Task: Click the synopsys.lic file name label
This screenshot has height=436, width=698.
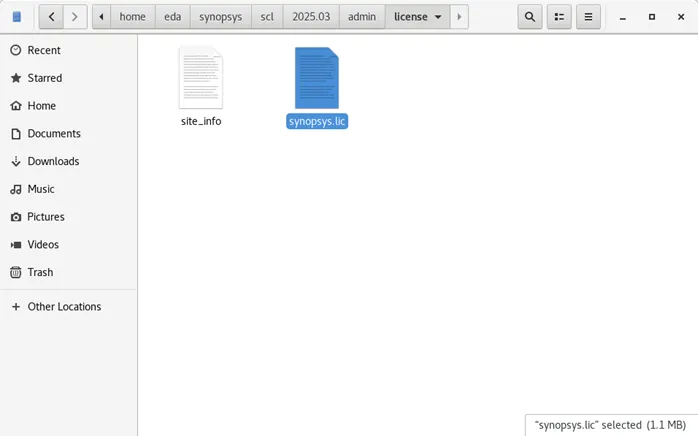Action: click(317, 121)
